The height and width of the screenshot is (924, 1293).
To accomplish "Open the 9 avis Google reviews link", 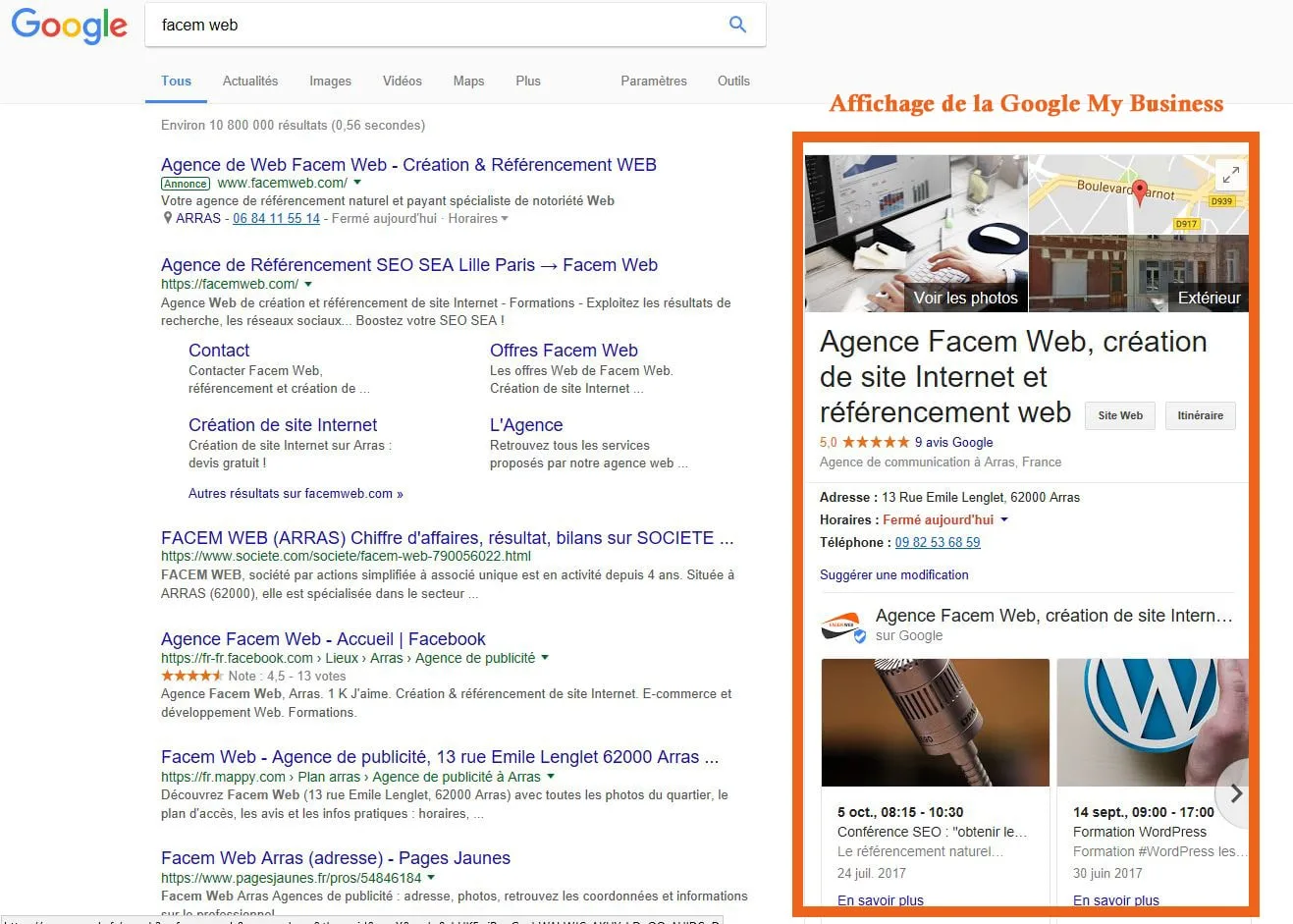I will tap(953, 442).
